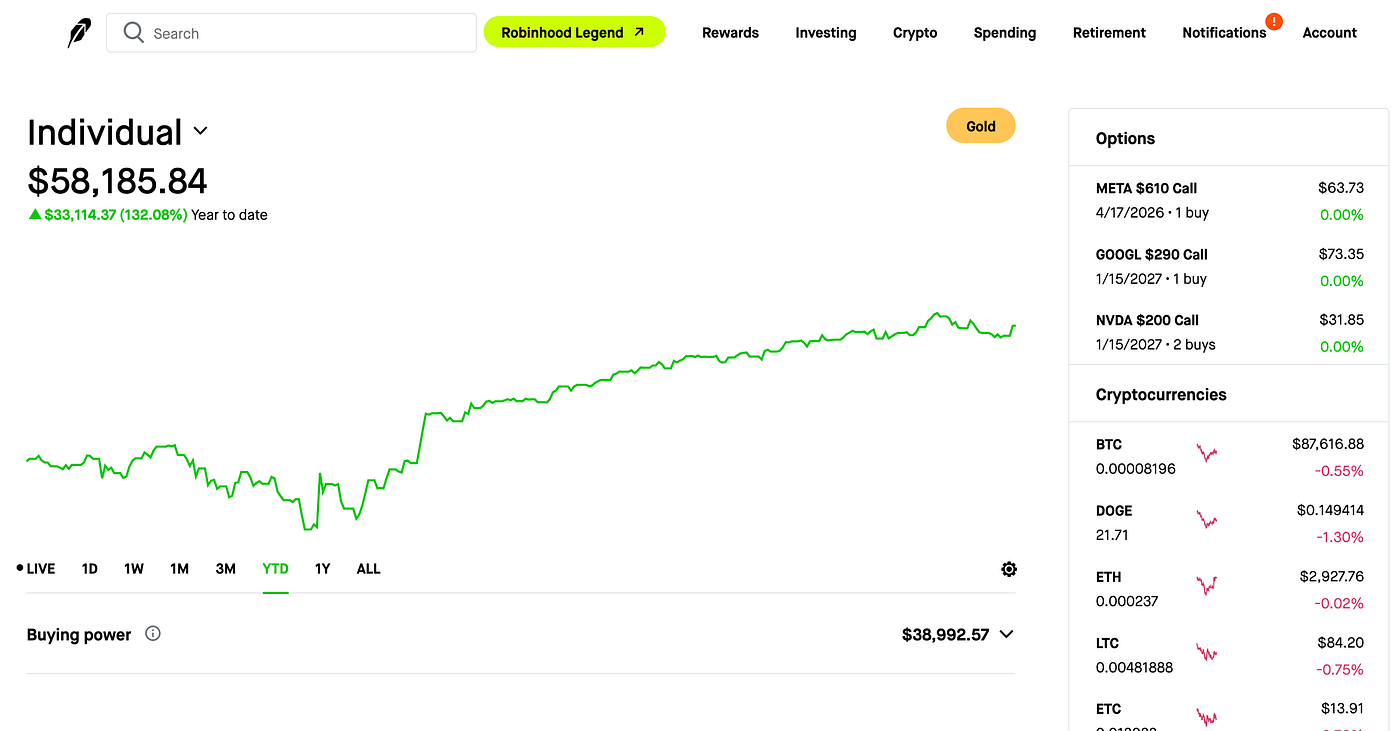
Task: Select the 1W chart range
Action: (134, 569)
